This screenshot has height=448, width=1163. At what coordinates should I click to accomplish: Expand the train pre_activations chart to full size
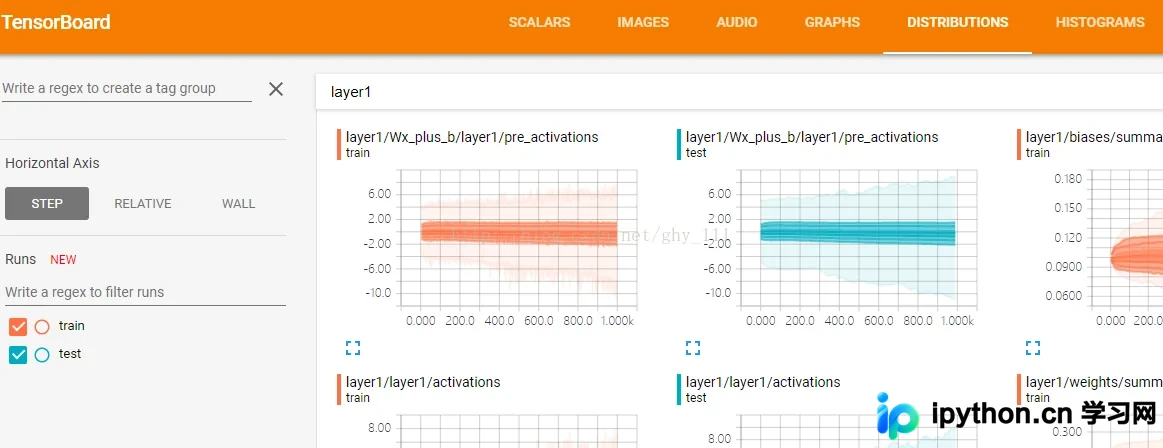(353, 348)
